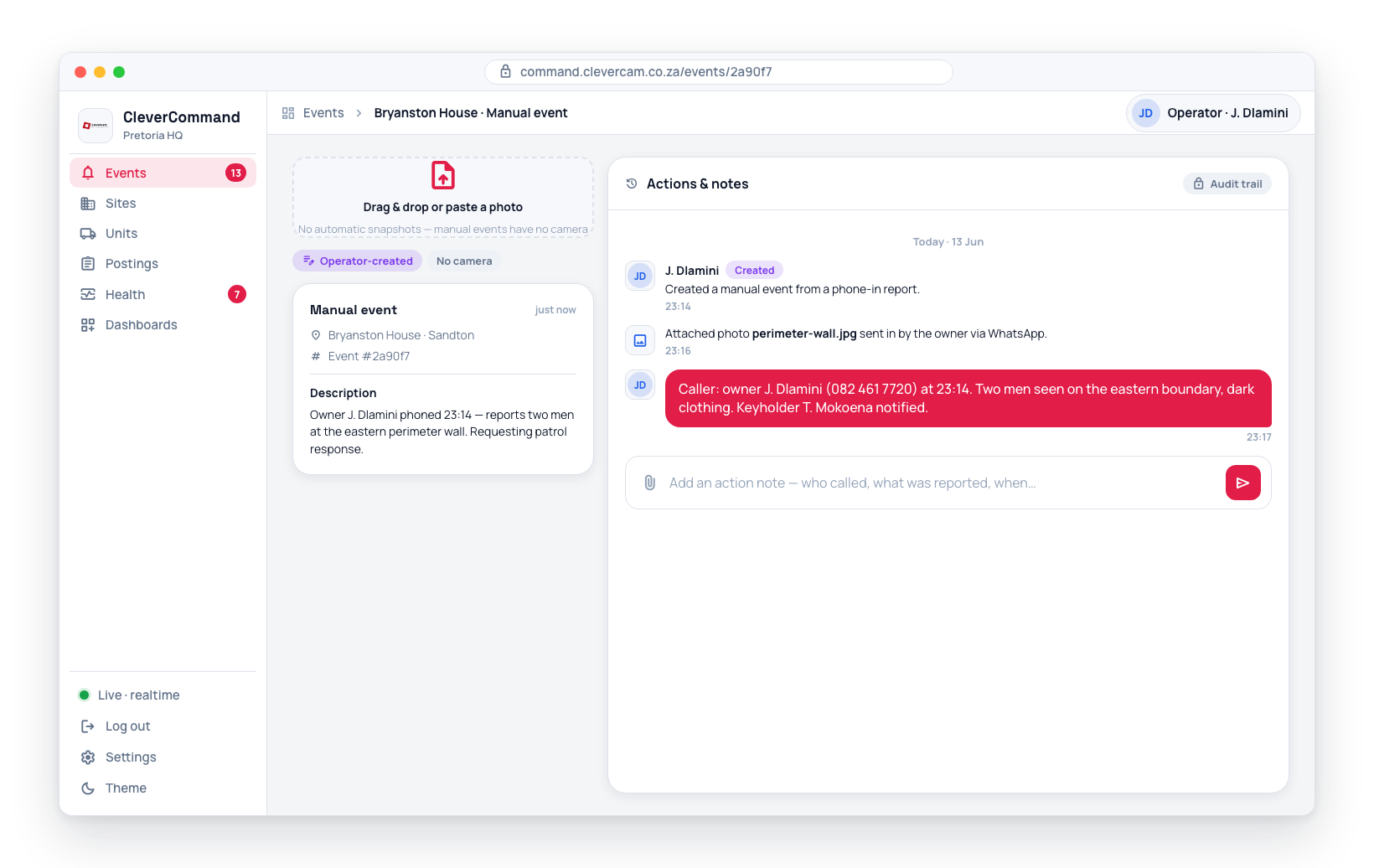Click the lock icon on Audit trail
Image resolution: width=1374 pixels, height=868 pixels.
pos(1199,183)
